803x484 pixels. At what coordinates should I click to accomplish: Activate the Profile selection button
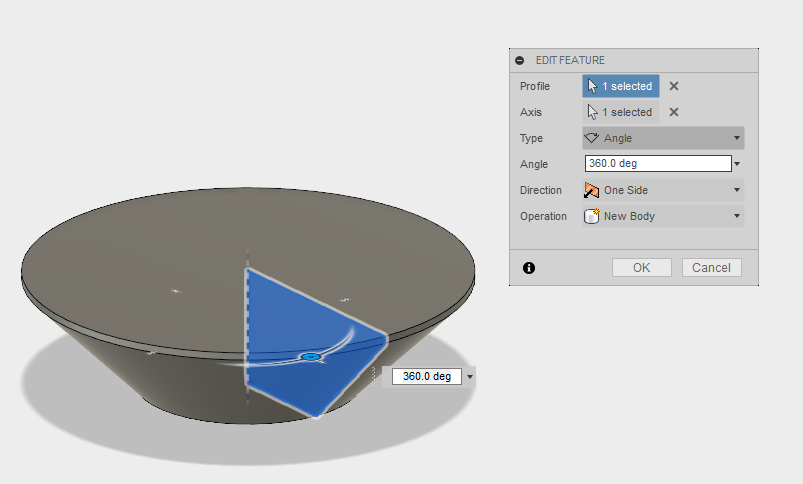click(621, 86)
